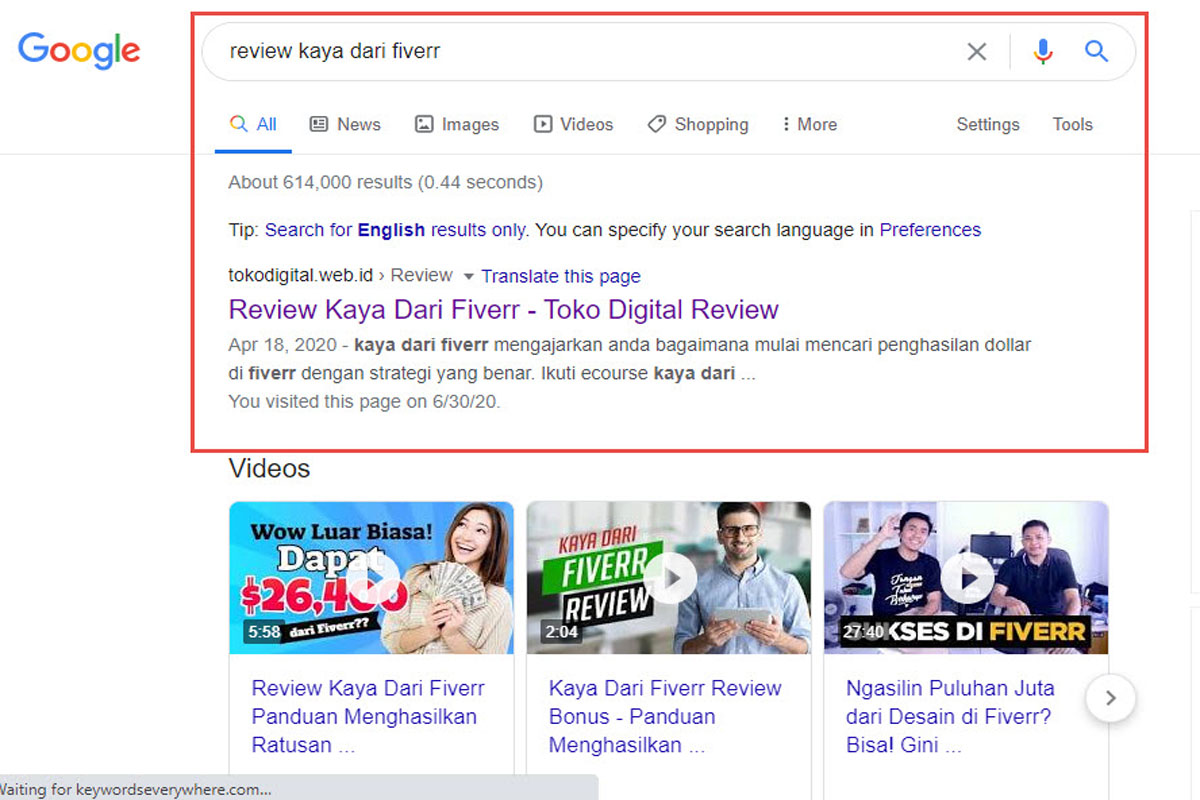1200x800 pixels.
Task: Clear the search box with X icon
Action: [977, 51]
